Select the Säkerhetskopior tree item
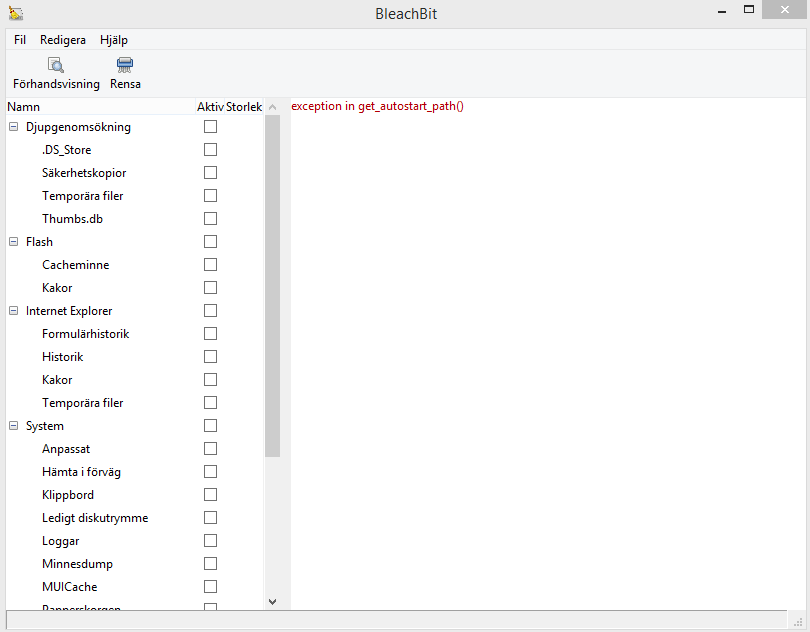This screenshot has height=632, width=810. (84, 173)
